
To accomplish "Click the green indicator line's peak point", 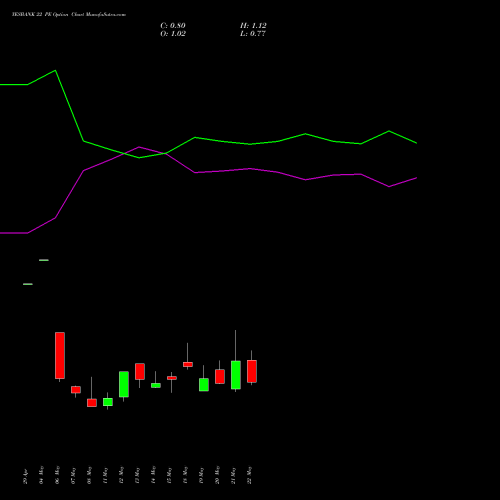I will click(55, 70).
